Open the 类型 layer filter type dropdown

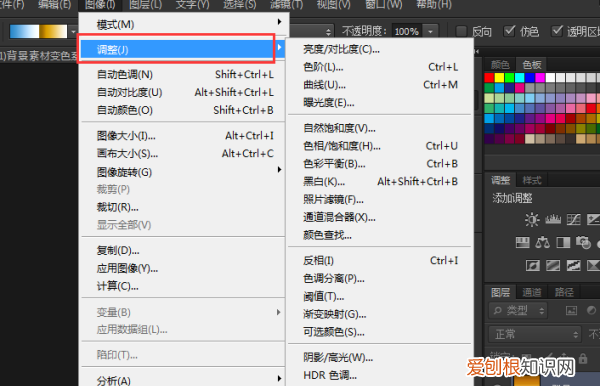(518, 311)
